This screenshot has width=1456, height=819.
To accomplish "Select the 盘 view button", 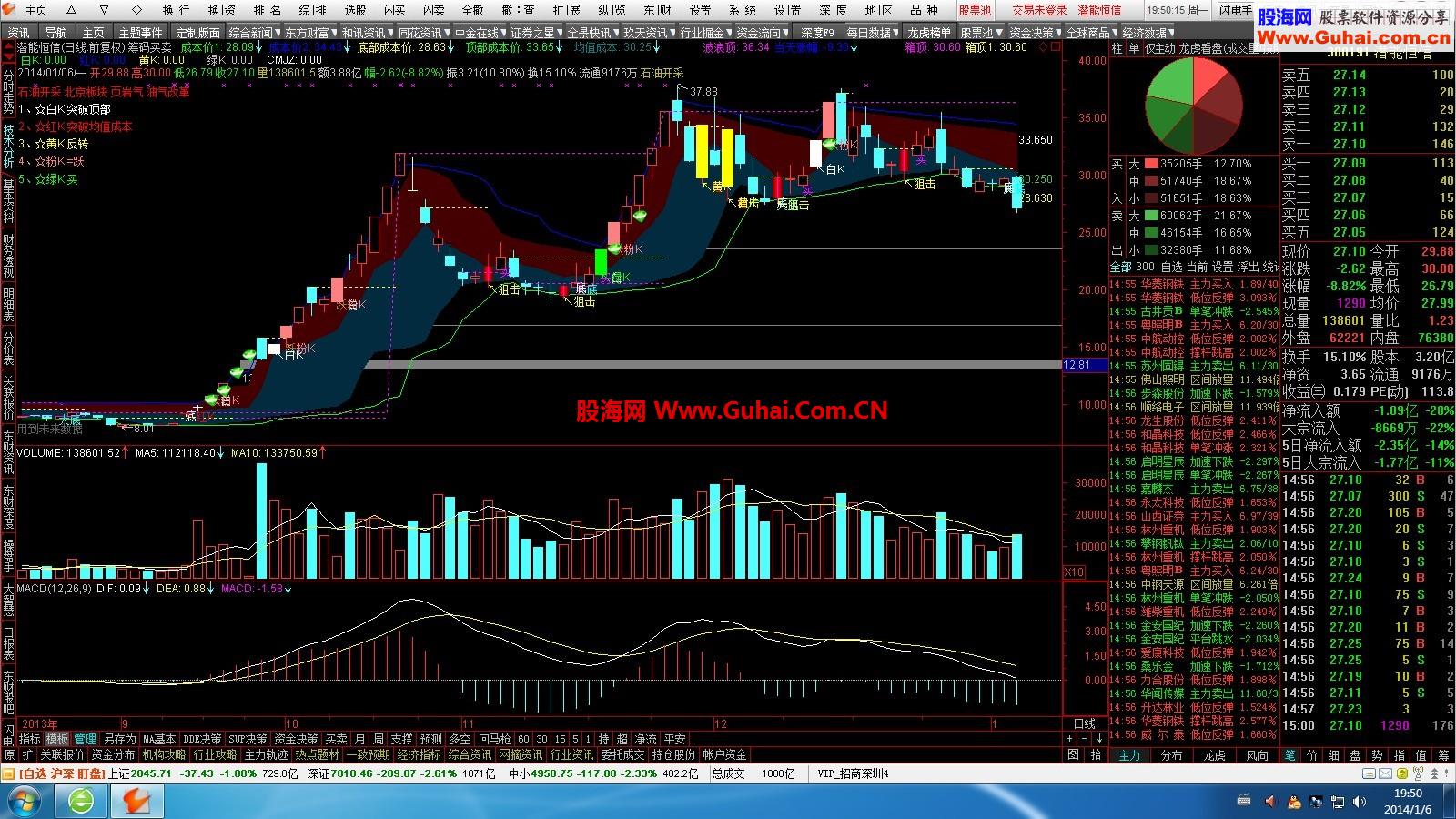I will 1356,755.
